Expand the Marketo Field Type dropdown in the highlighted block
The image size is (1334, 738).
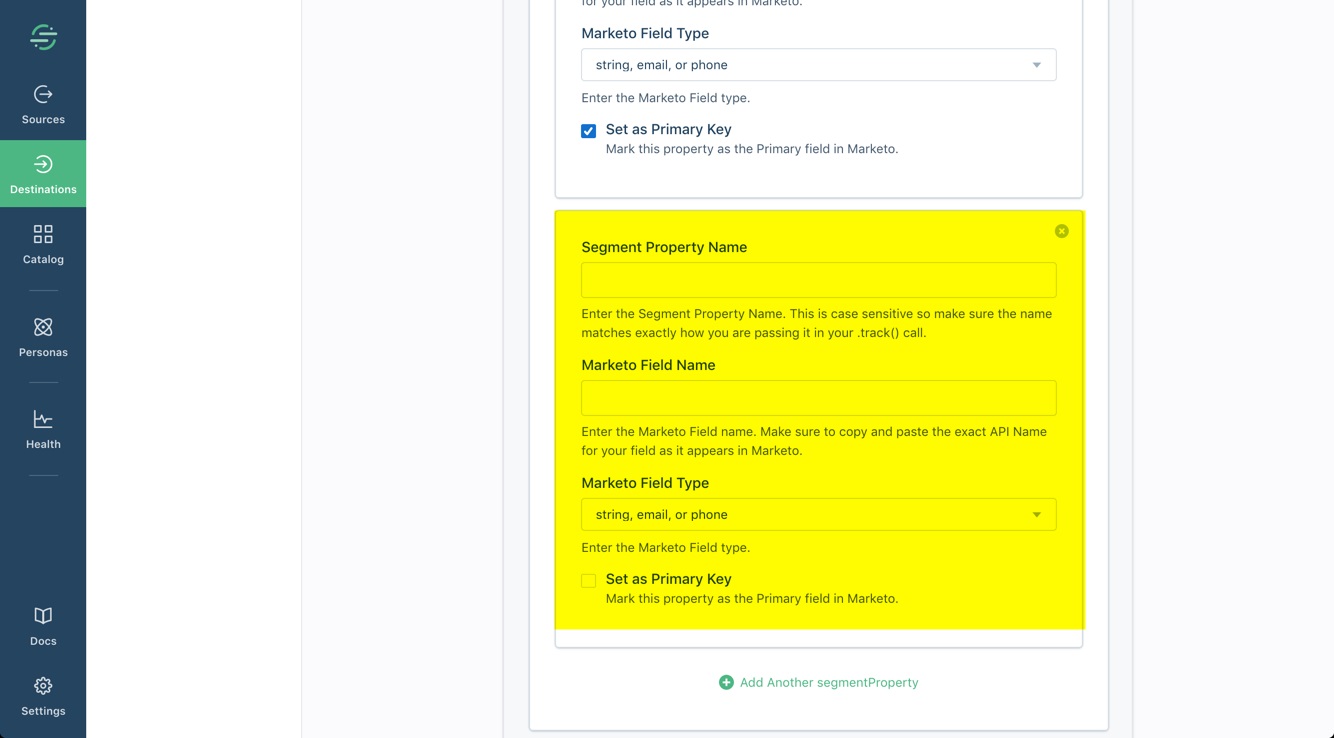818,514
